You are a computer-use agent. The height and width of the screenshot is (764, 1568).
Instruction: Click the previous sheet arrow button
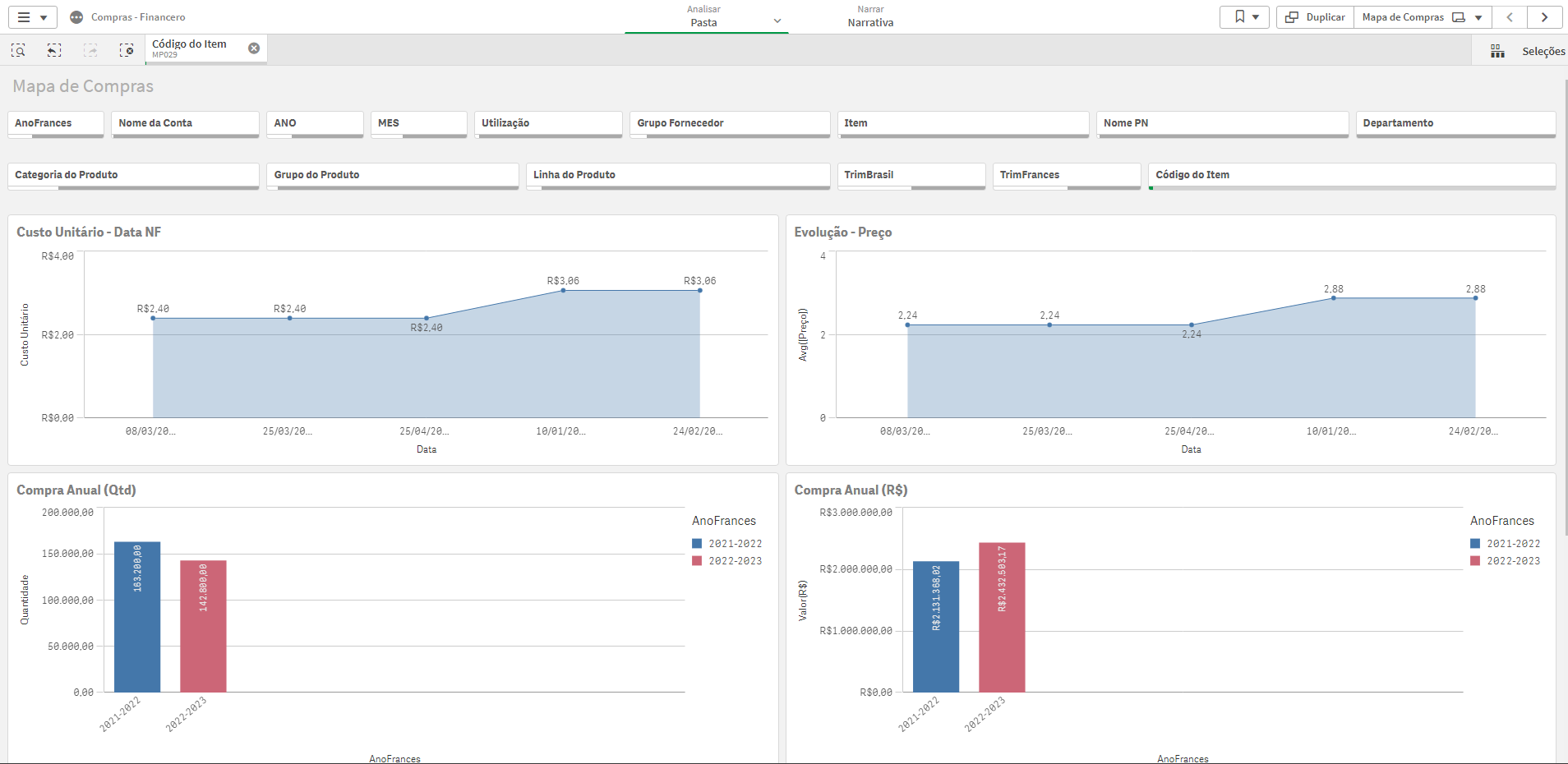tap(1510, 16)
